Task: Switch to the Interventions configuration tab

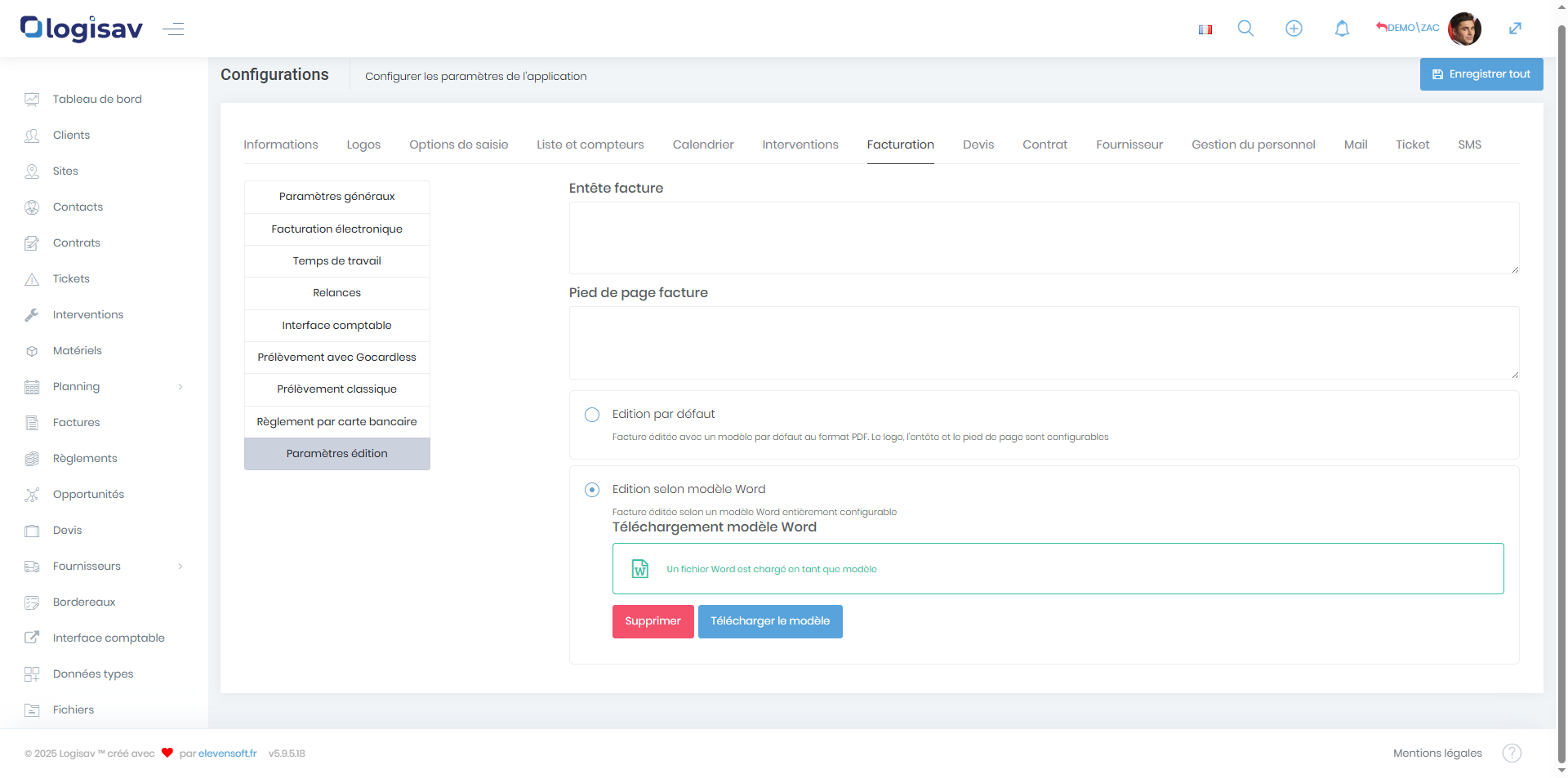Action: 800,144
